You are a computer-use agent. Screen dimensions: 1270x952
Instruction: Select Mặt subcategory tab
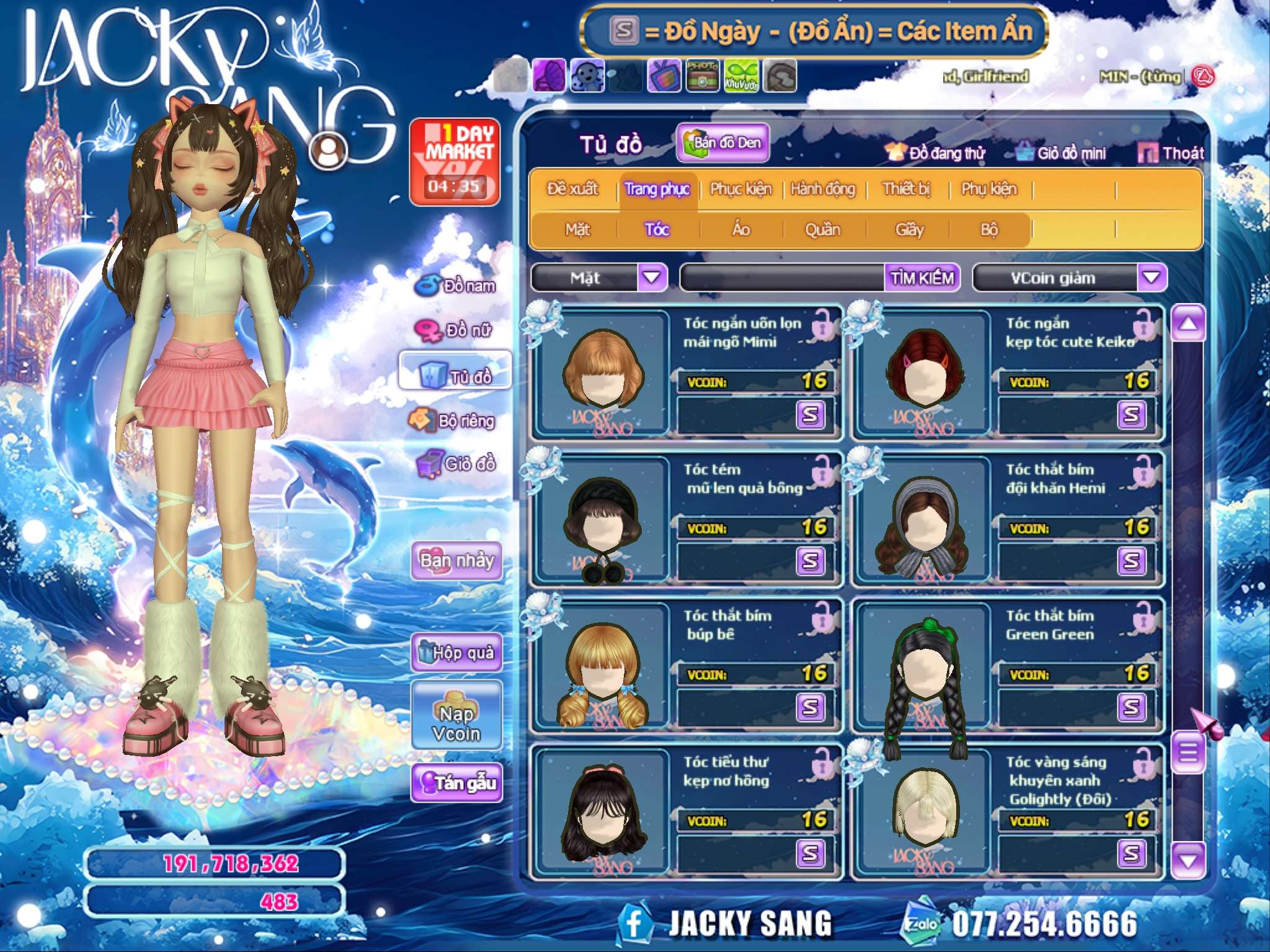click(577, 230)
